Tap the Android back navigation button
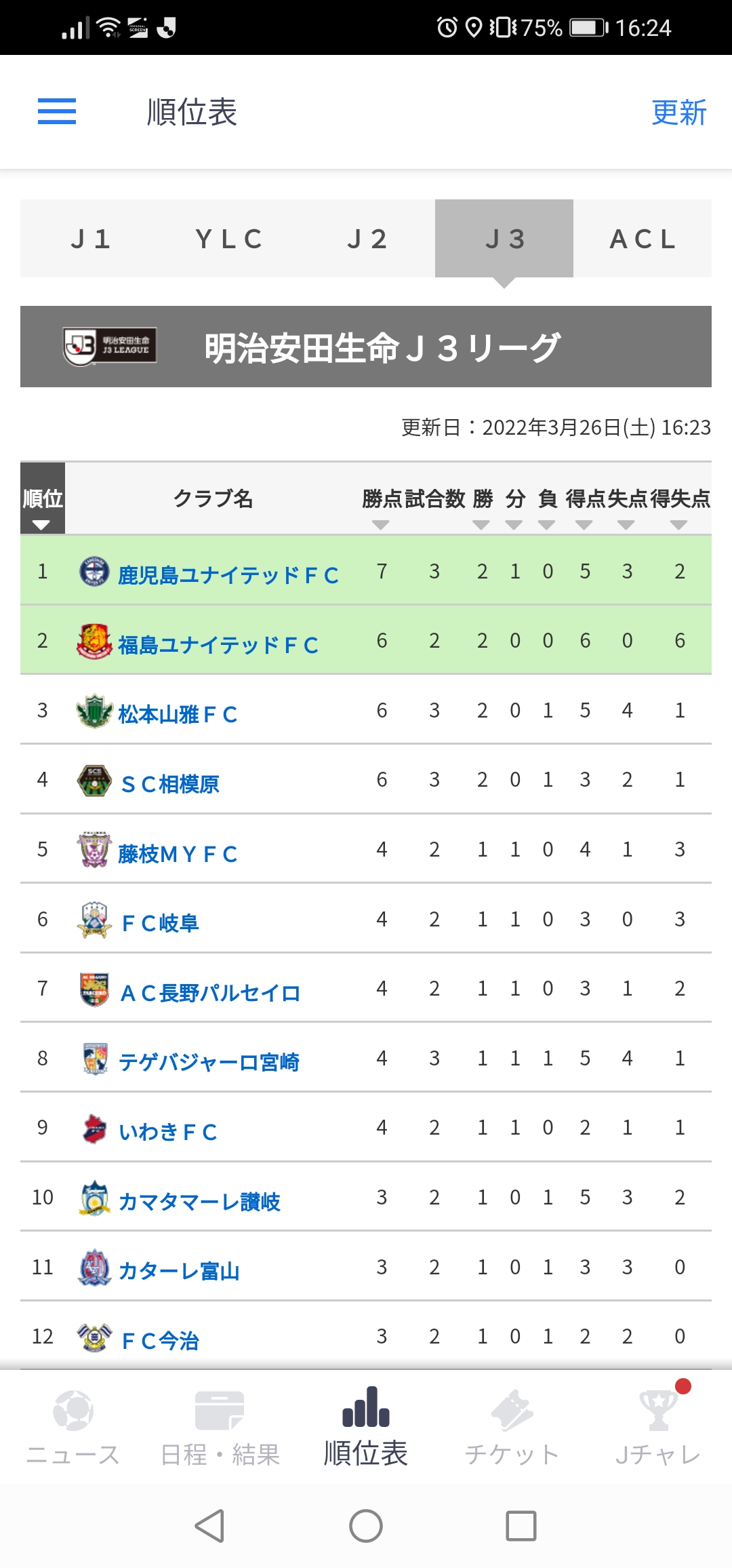Screen dimensions: 732x1568 click(209, 1526)
